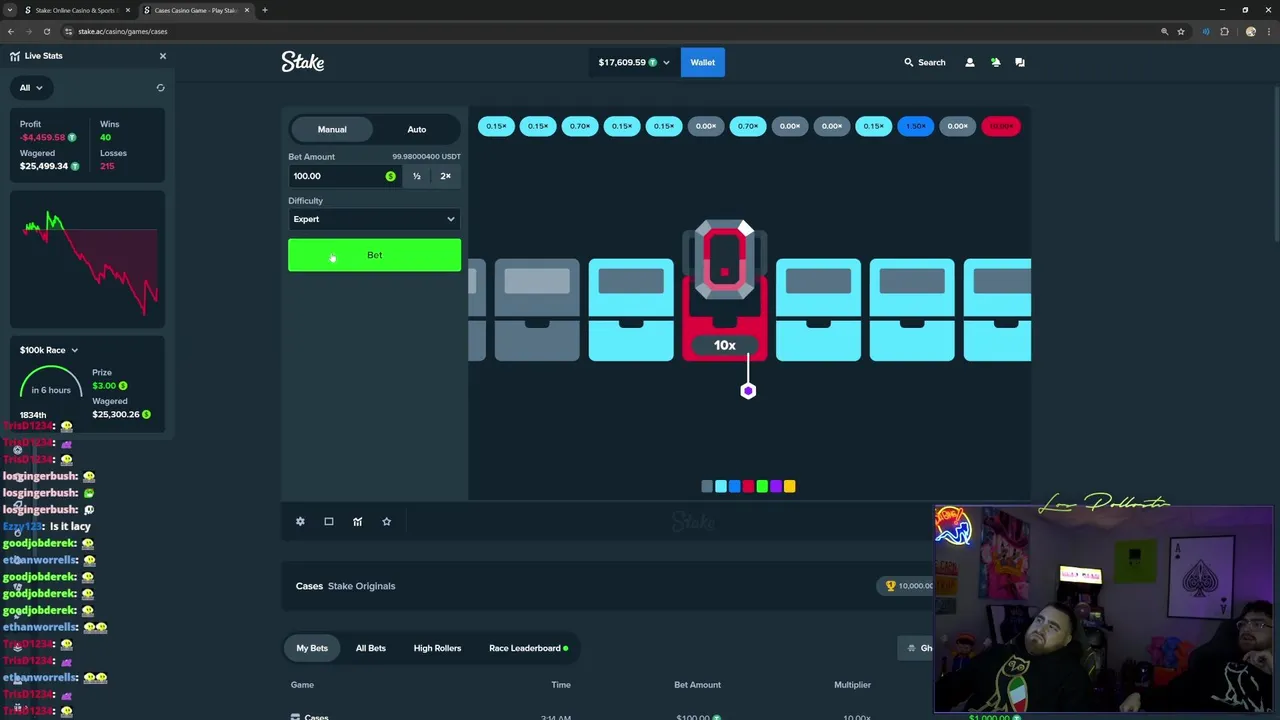Image resolution: width=1280 pixels, height=720 pixels.
Task: Open chat bubble icon in header
Action: [x=1020, y=62]
